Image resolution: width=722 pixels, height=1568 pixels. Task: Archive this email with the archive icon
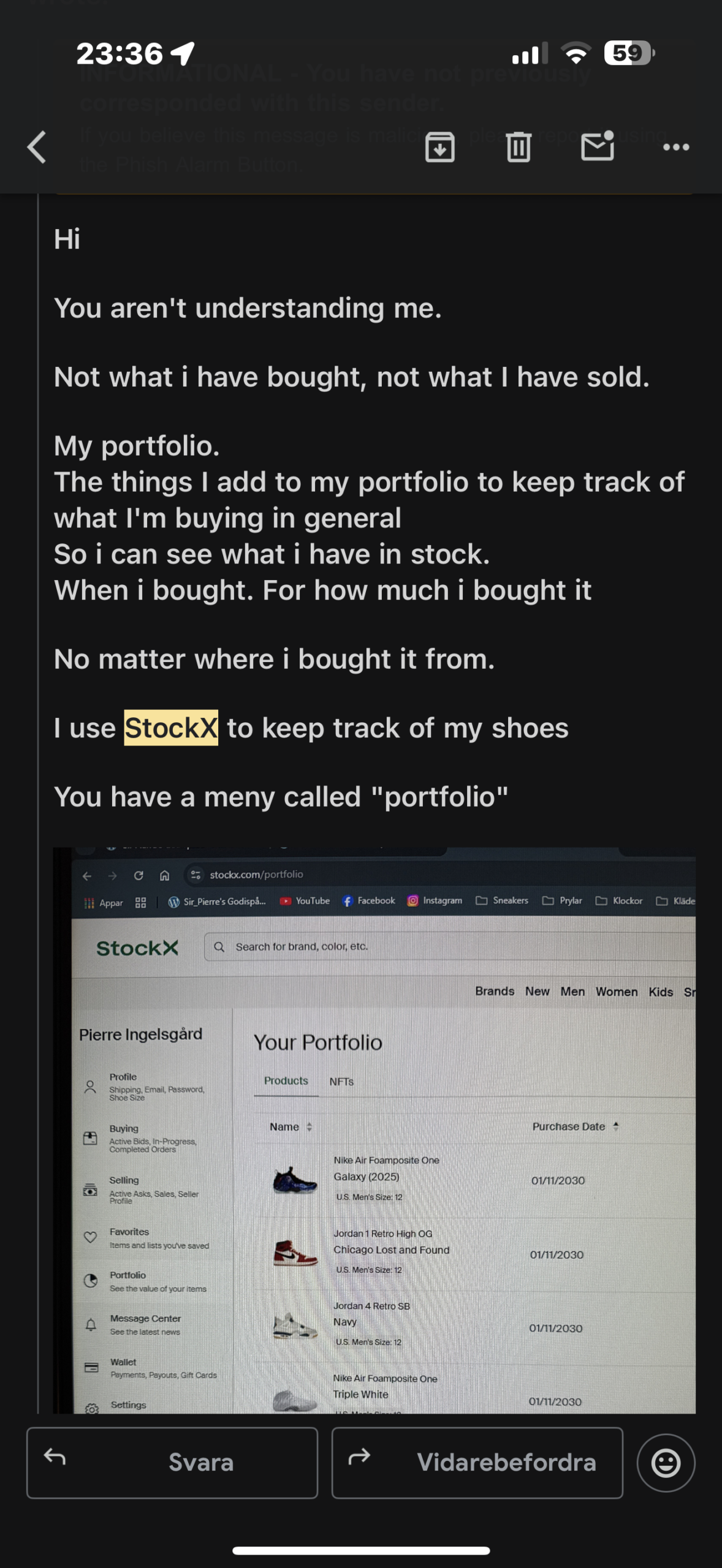pyautogui.click(x=439, y=147)
